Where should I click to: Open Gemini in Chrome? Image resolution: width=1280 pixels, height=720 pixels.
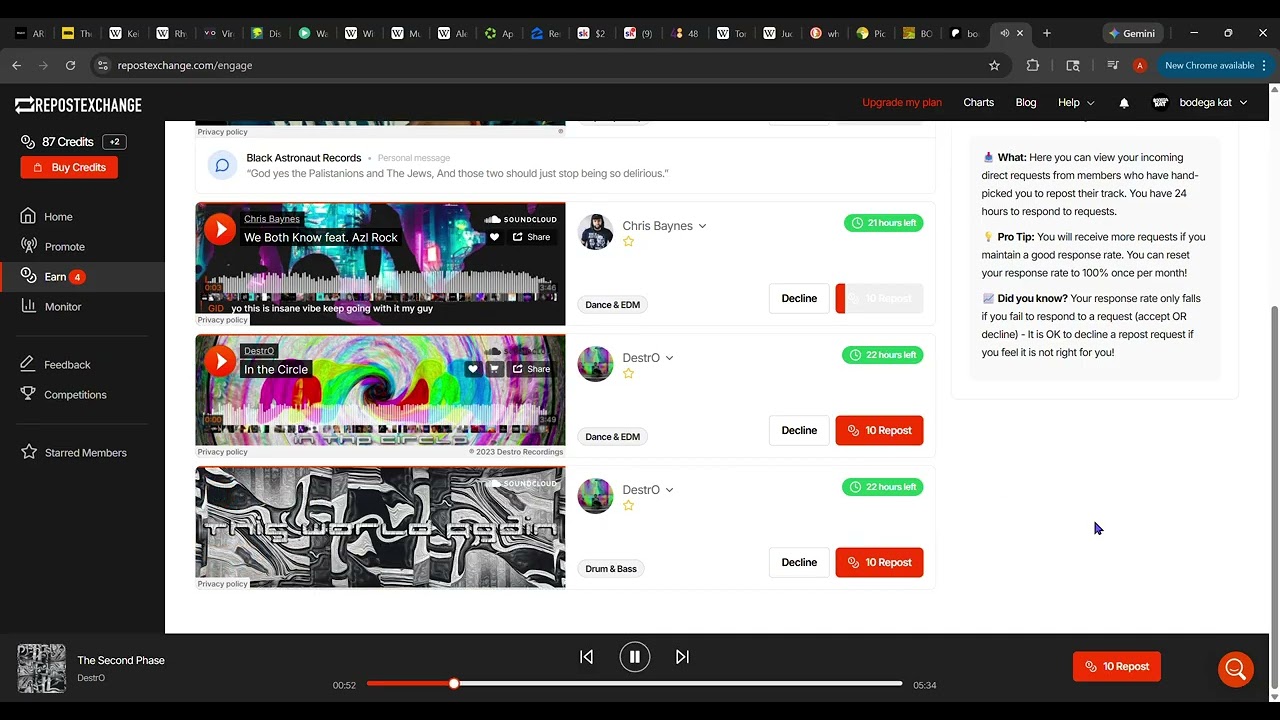click(x=1132, y=33)
